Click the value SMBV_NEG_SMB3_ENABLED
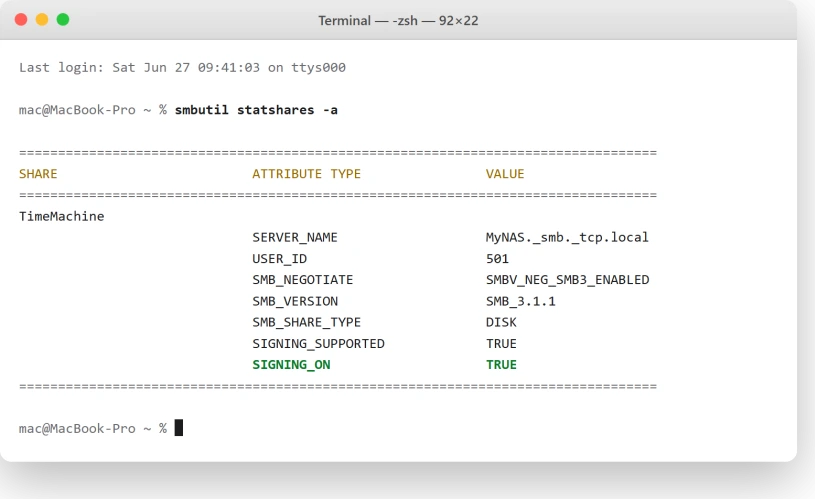The height and width of the screenshot is (499, 815). [x=568, y=280]
